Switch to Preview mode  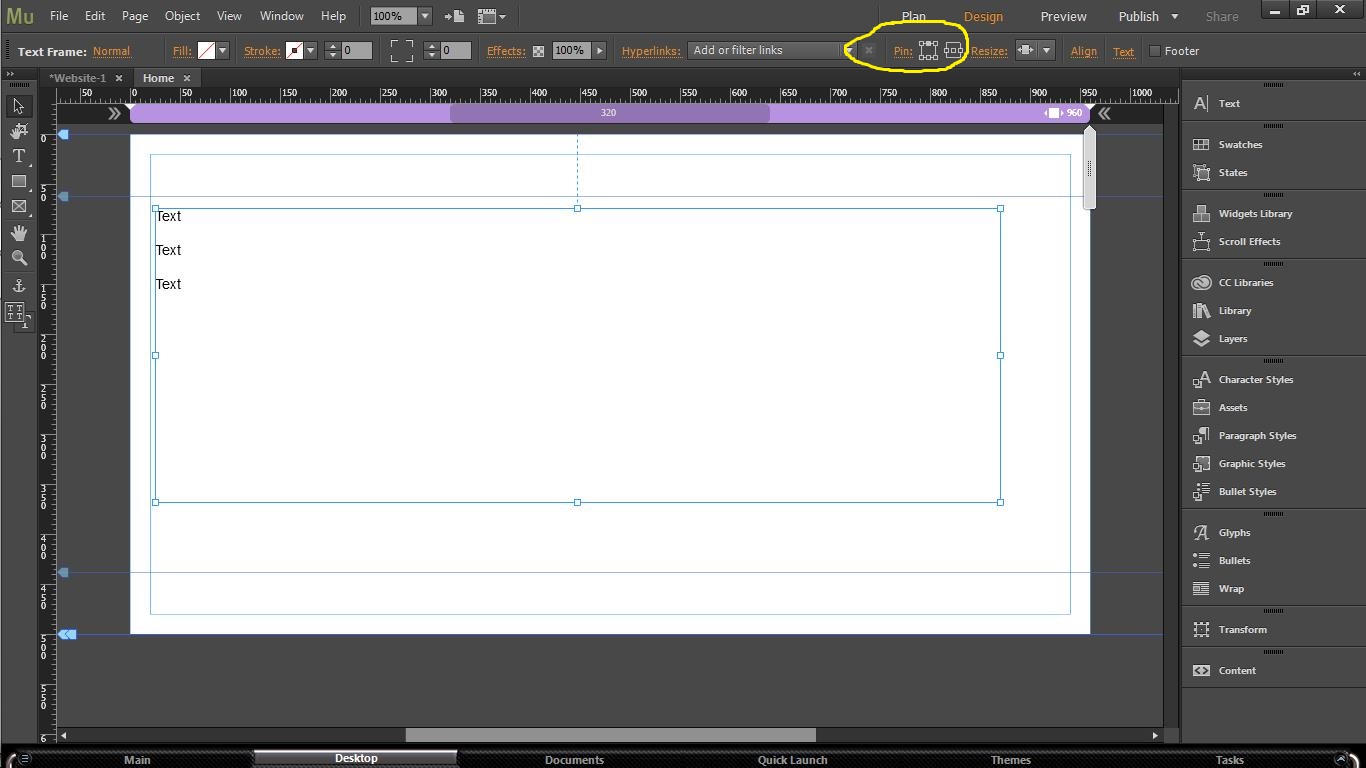[x=1063, y=16]
